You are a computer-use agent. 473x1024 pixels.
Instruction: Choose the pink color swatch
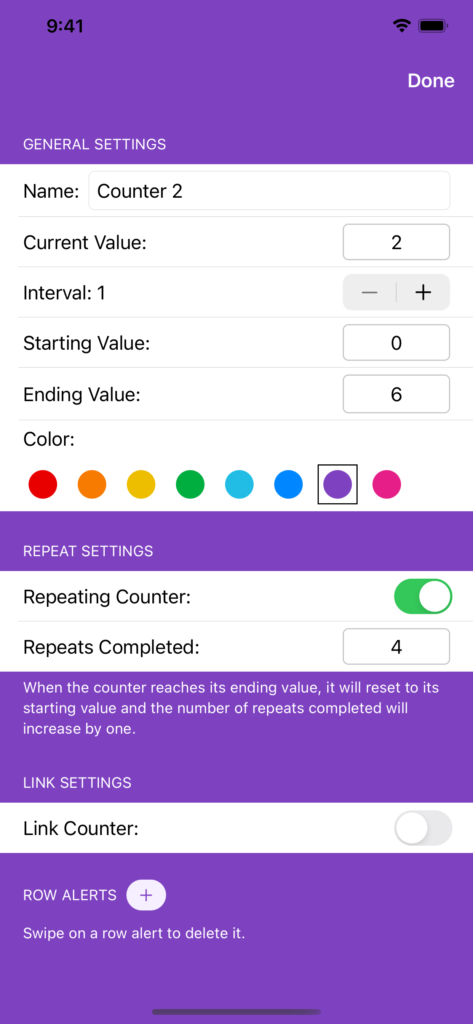pyautogui.click(x=387, y=485)
